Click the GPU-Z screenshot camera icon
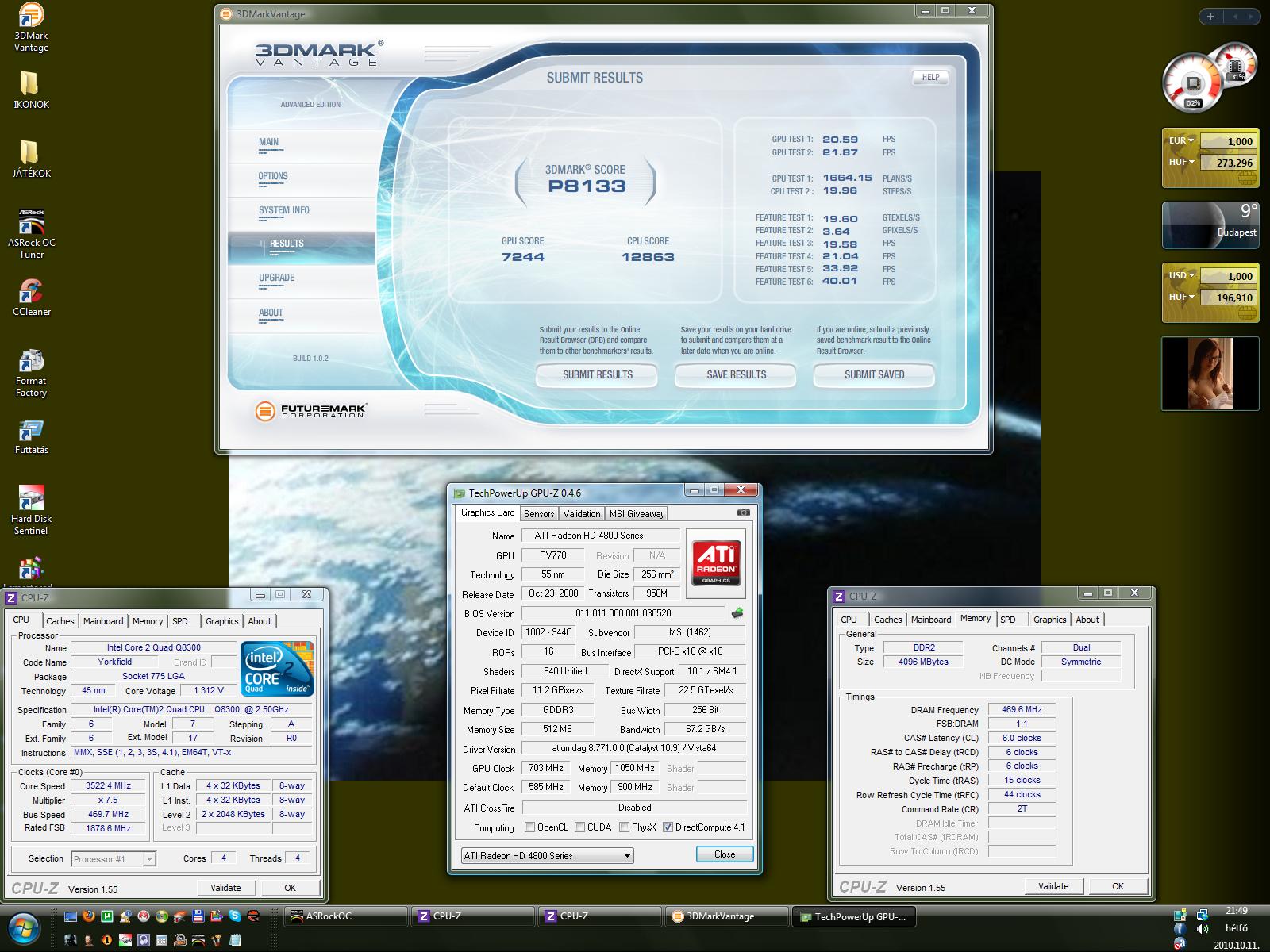The image size is (1270, 952). click(743, 512)
